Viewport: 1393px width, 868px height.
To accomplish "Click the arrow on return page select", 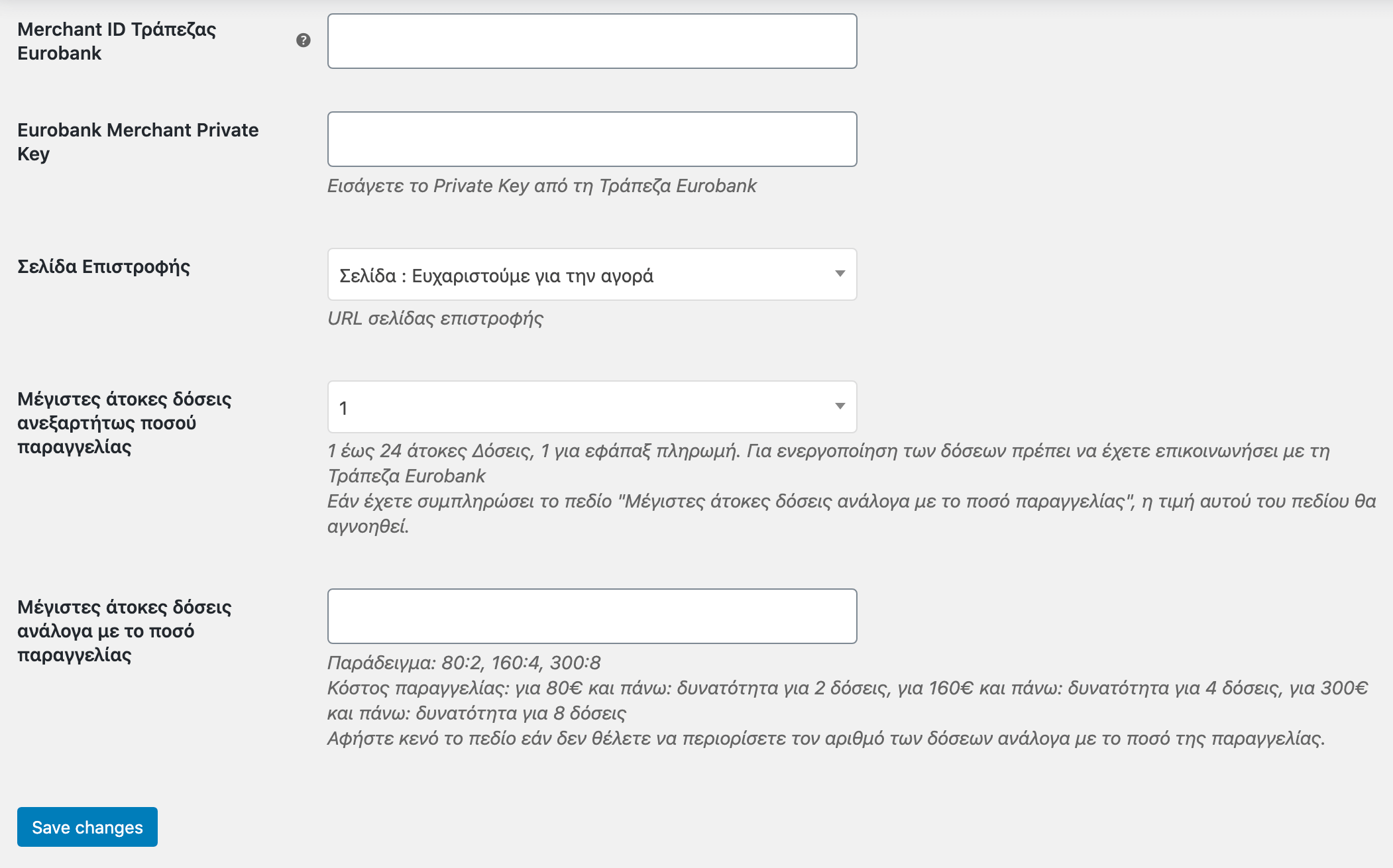I will tap(840, 274).
